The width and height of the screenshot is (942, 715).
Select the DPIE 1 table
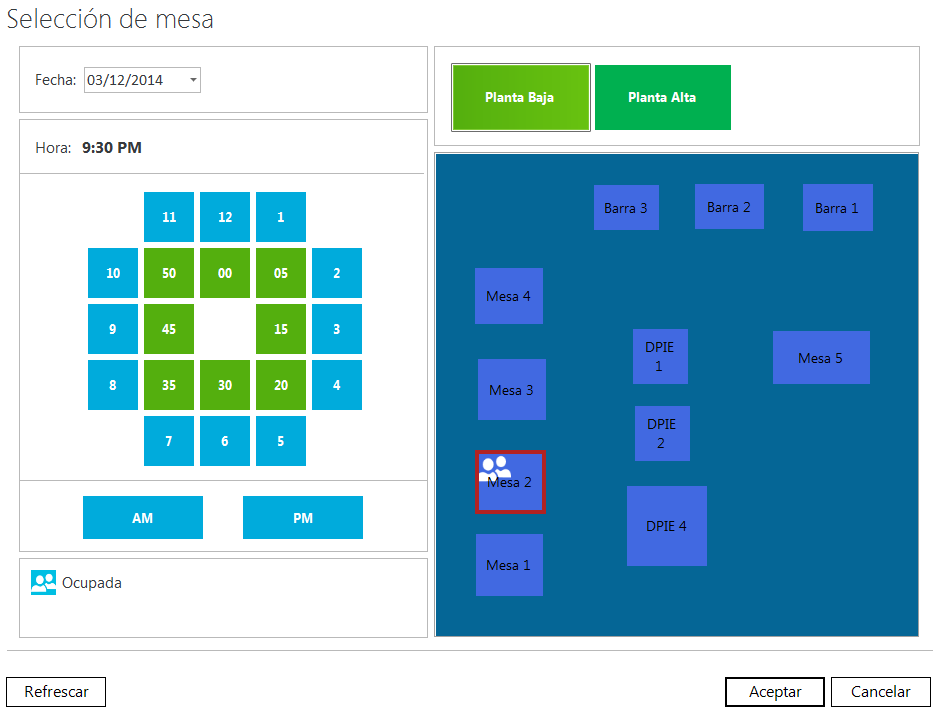(659, 357)
